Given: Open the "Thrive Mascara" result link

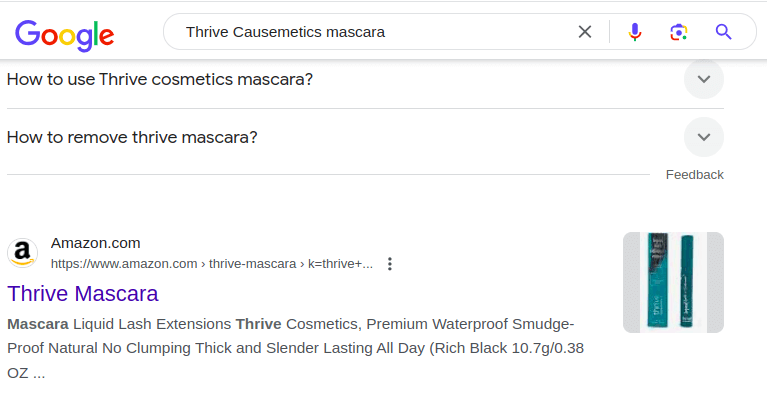Looking at the screenshot, I should [x=83, y=294].
